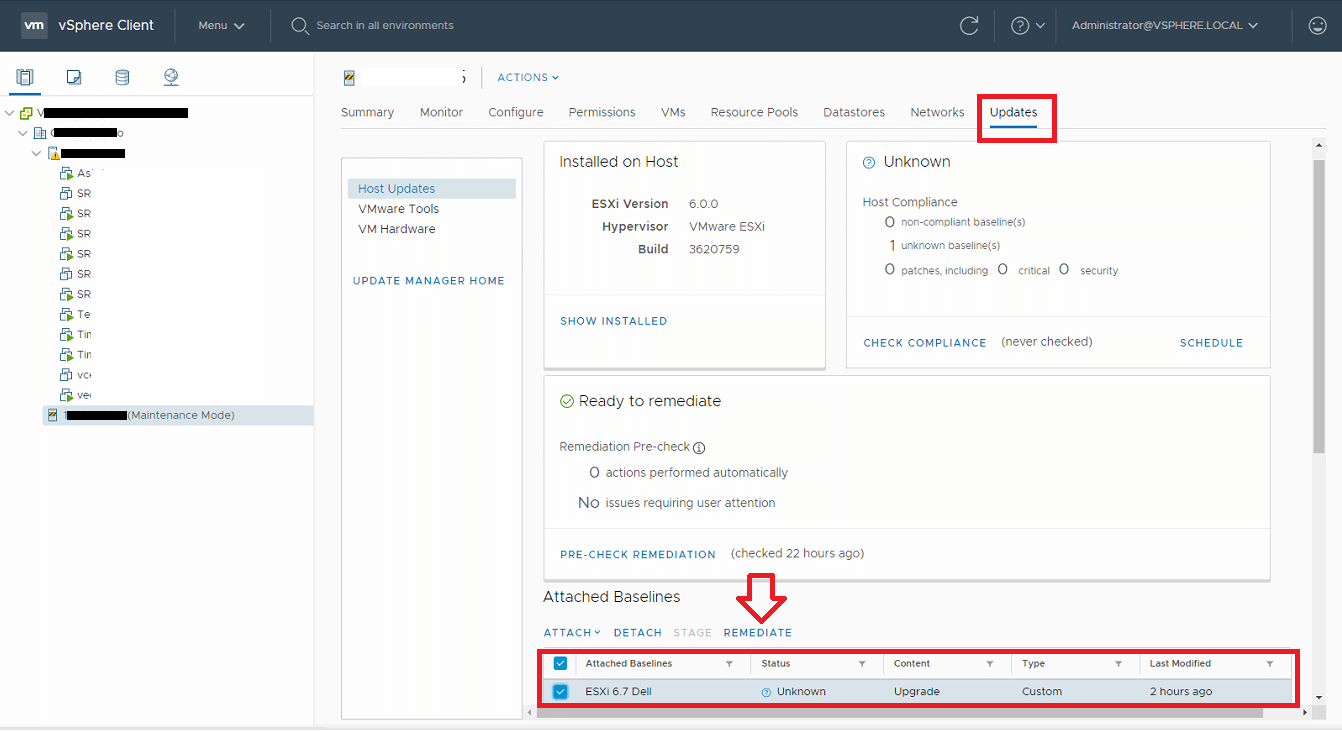
Task: Open the VMs tab
Action: (673, 113)
